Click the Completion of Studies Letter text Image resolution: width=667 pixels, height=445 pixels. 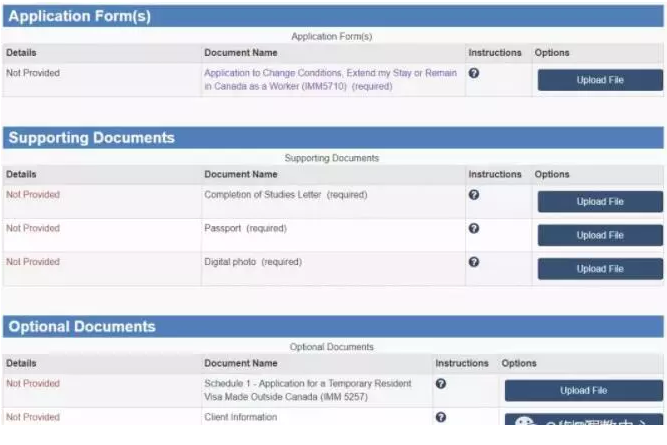[x=263, y=195]
